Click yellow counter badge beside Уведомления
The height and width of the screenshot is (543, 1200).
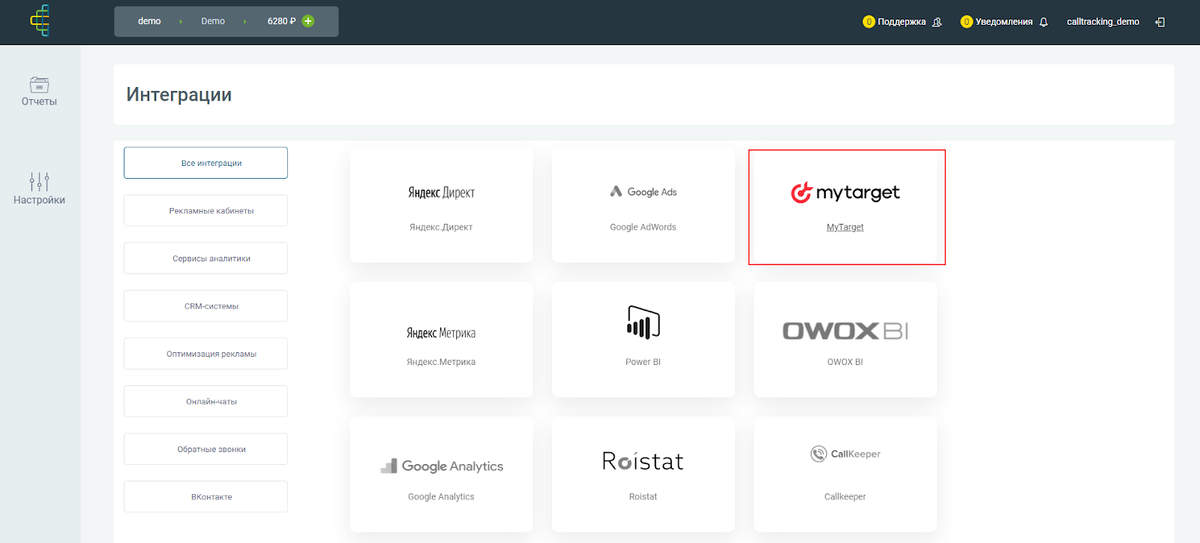click(967, 21)
